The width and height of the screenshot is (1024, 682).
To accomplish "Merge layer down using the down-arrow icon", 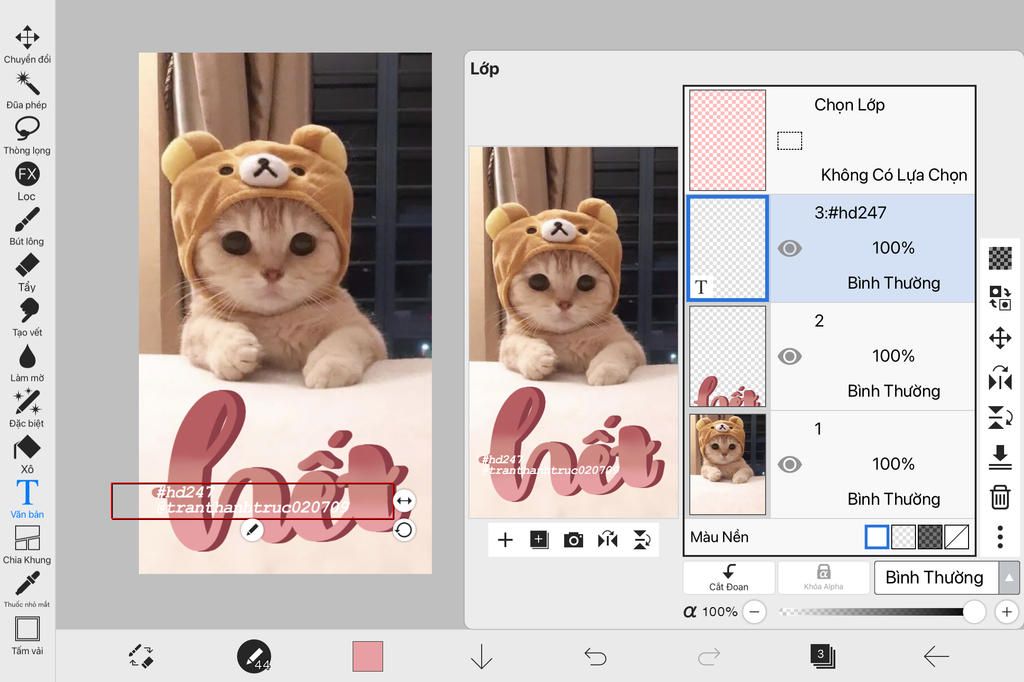I will coord(1000,457).
